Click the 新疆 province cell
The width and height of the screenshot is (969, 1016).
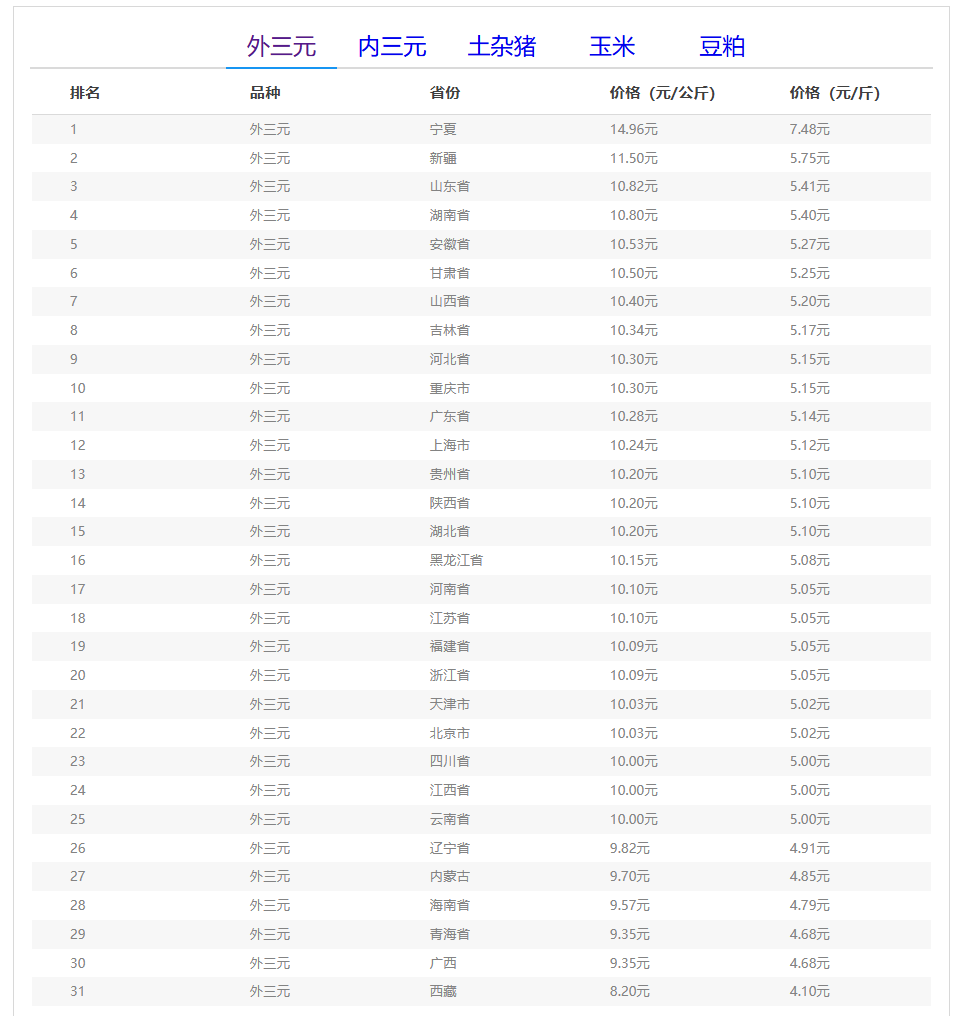coord(443,158)
